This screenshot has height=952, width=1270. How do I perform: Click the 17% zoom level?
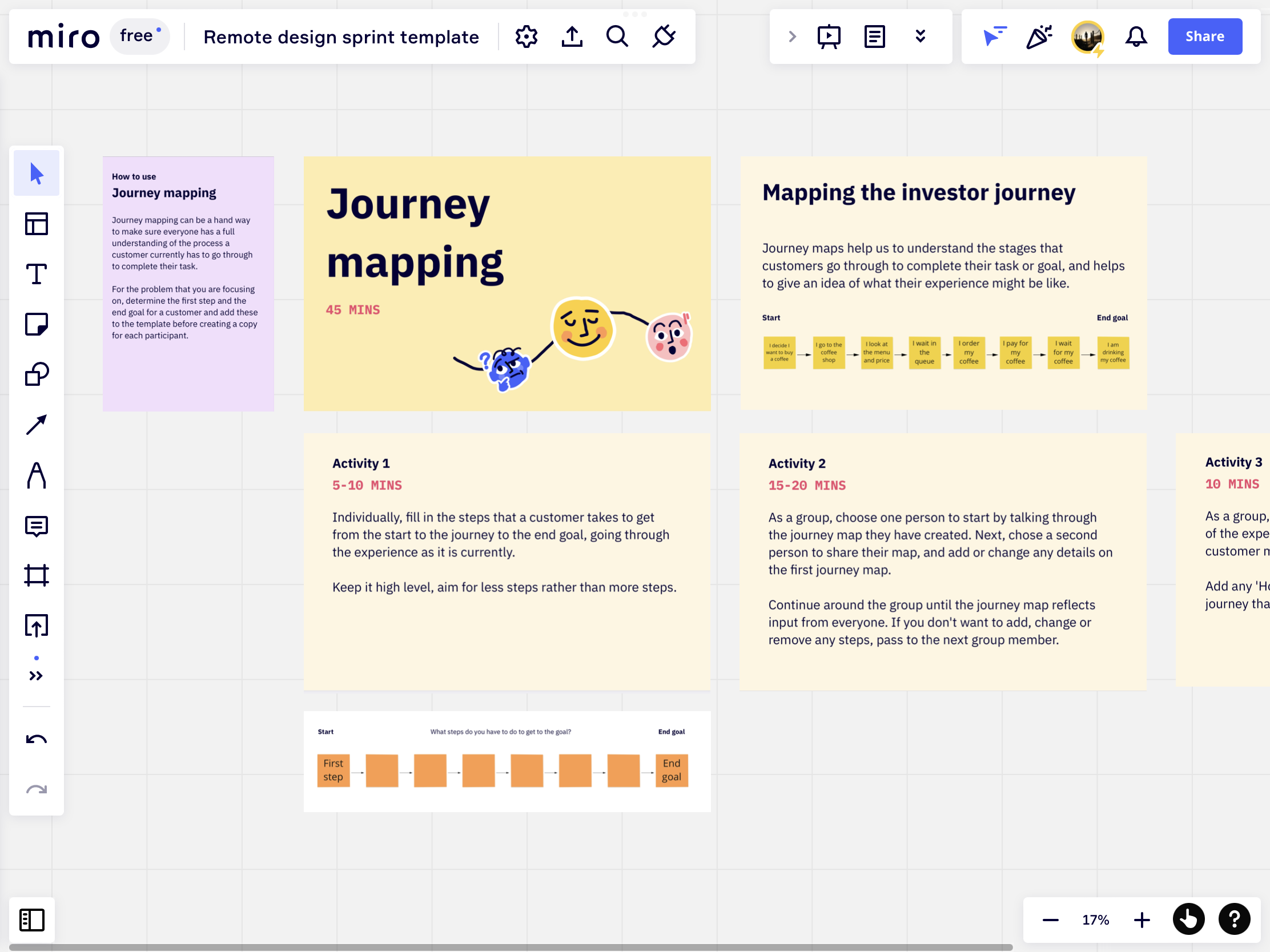coord(1095,920)
